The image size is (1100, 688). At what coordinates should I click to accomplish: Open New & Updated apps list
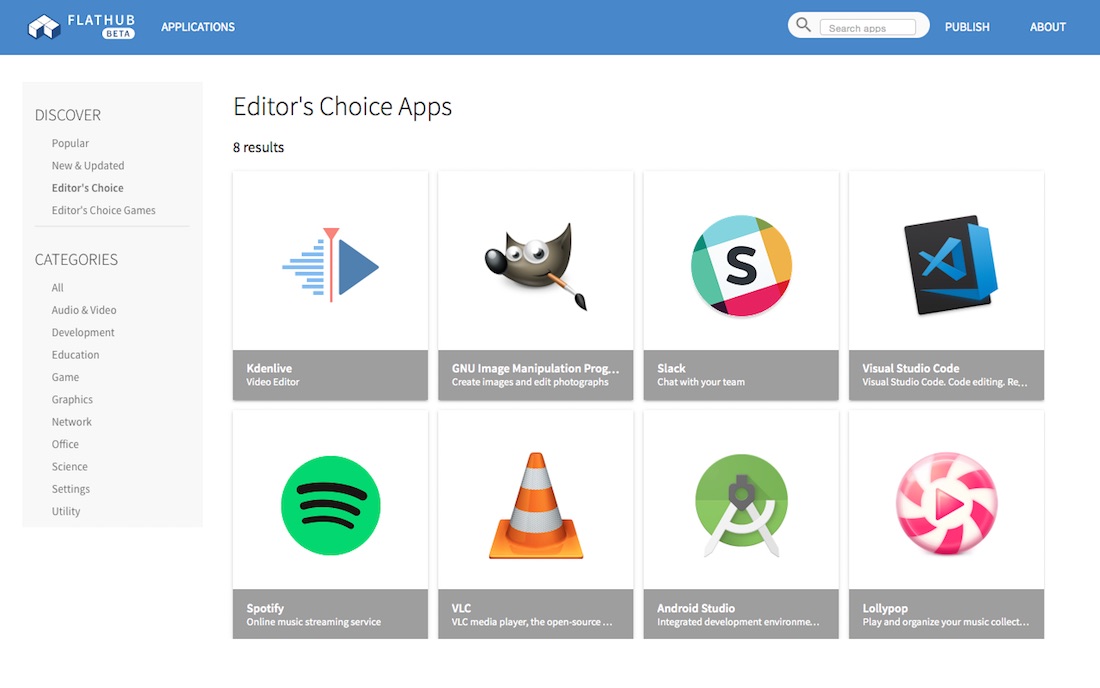click(x=88, y=166)
